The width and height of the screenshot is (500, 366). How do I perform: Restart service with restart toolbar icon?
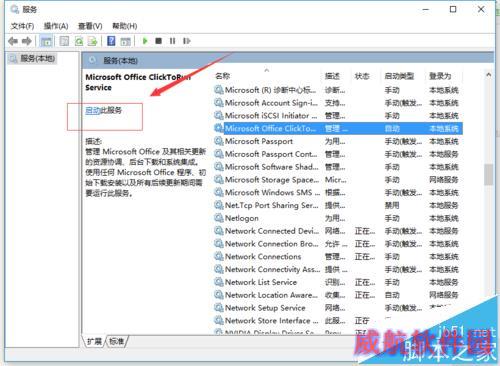pos(187,41)
